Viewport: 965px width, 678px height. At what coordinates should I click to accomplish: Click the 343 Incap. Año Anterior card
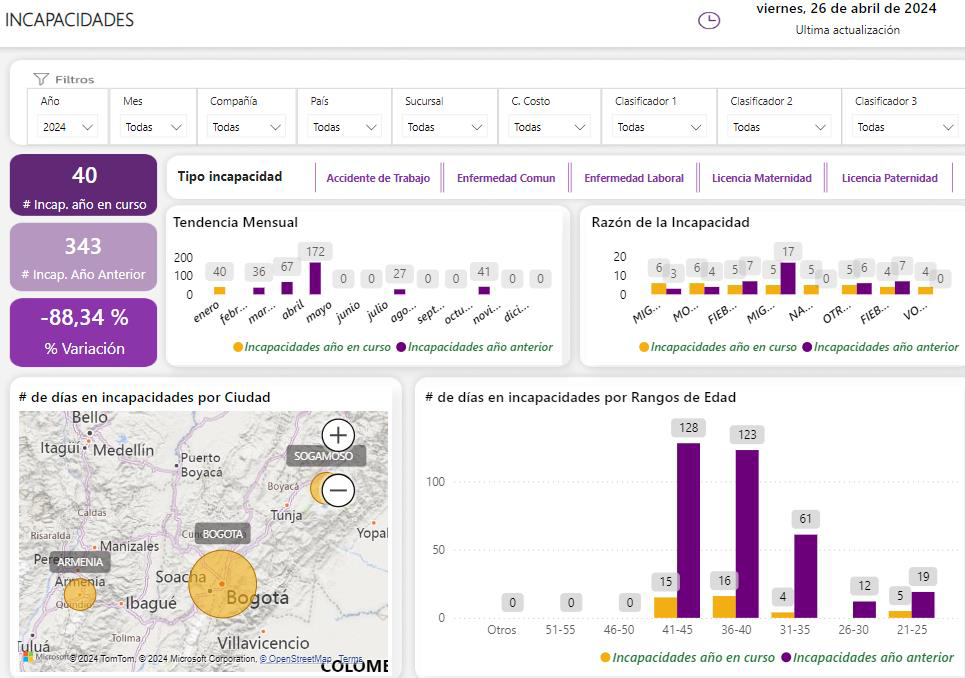84,257
